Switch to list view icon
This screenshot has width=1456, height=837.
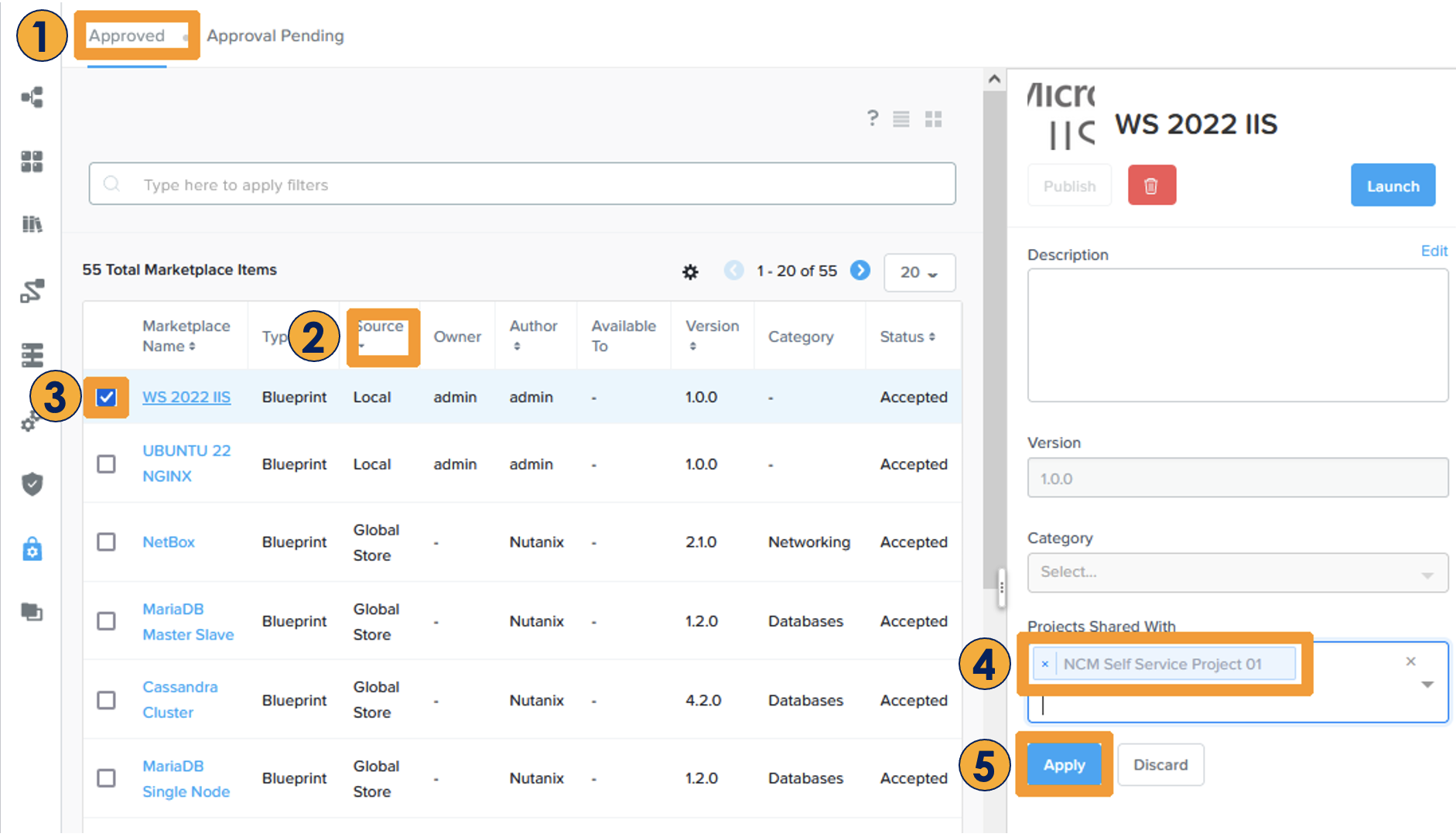pos(901,119)
